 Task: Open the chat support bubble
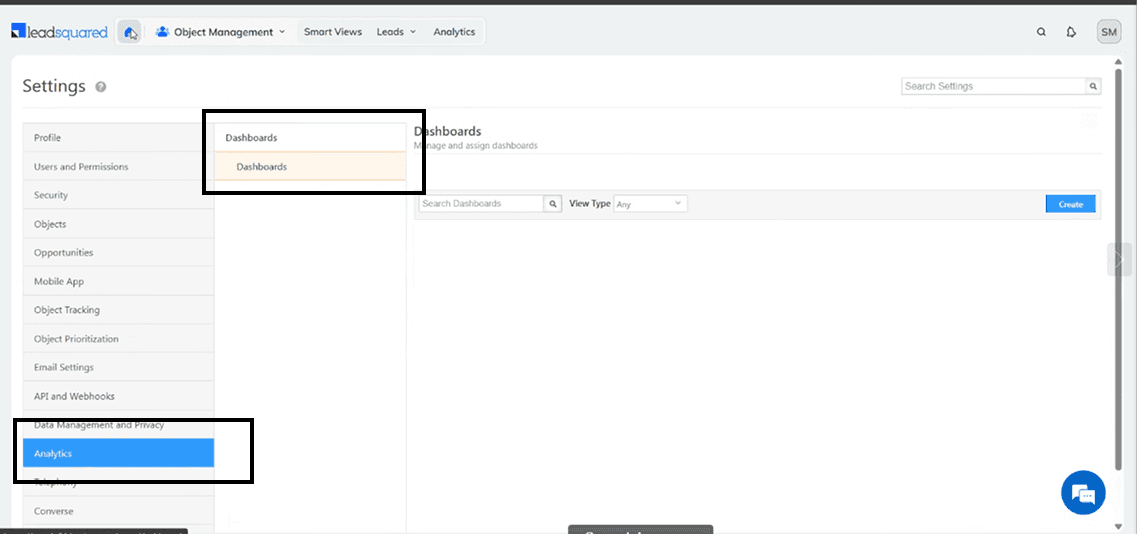click(x=1083, y=493)
